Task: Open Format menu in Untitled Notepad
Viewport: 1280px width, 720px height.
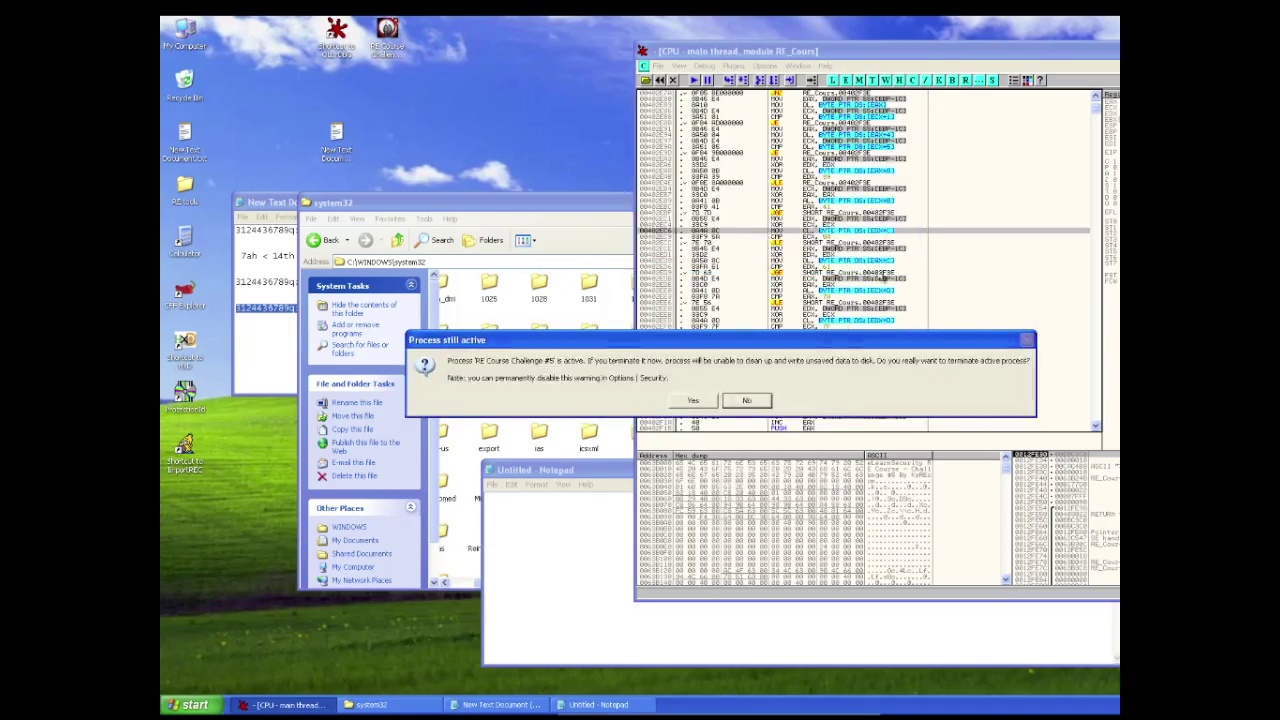Action: click(536, 485)
